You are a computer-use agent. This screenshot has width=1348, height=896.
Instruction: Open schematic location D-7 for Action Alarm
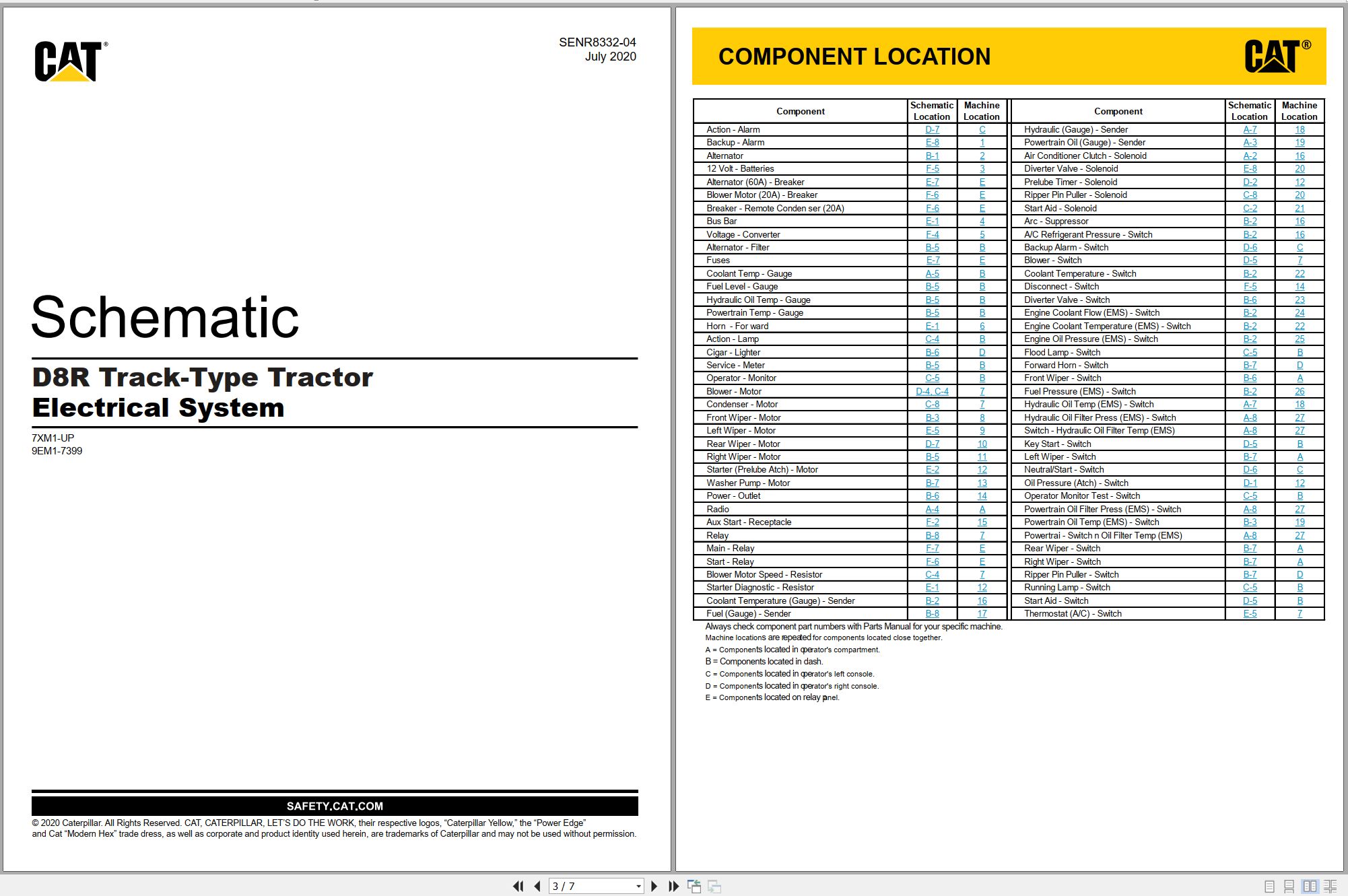(x=932, y=129)
